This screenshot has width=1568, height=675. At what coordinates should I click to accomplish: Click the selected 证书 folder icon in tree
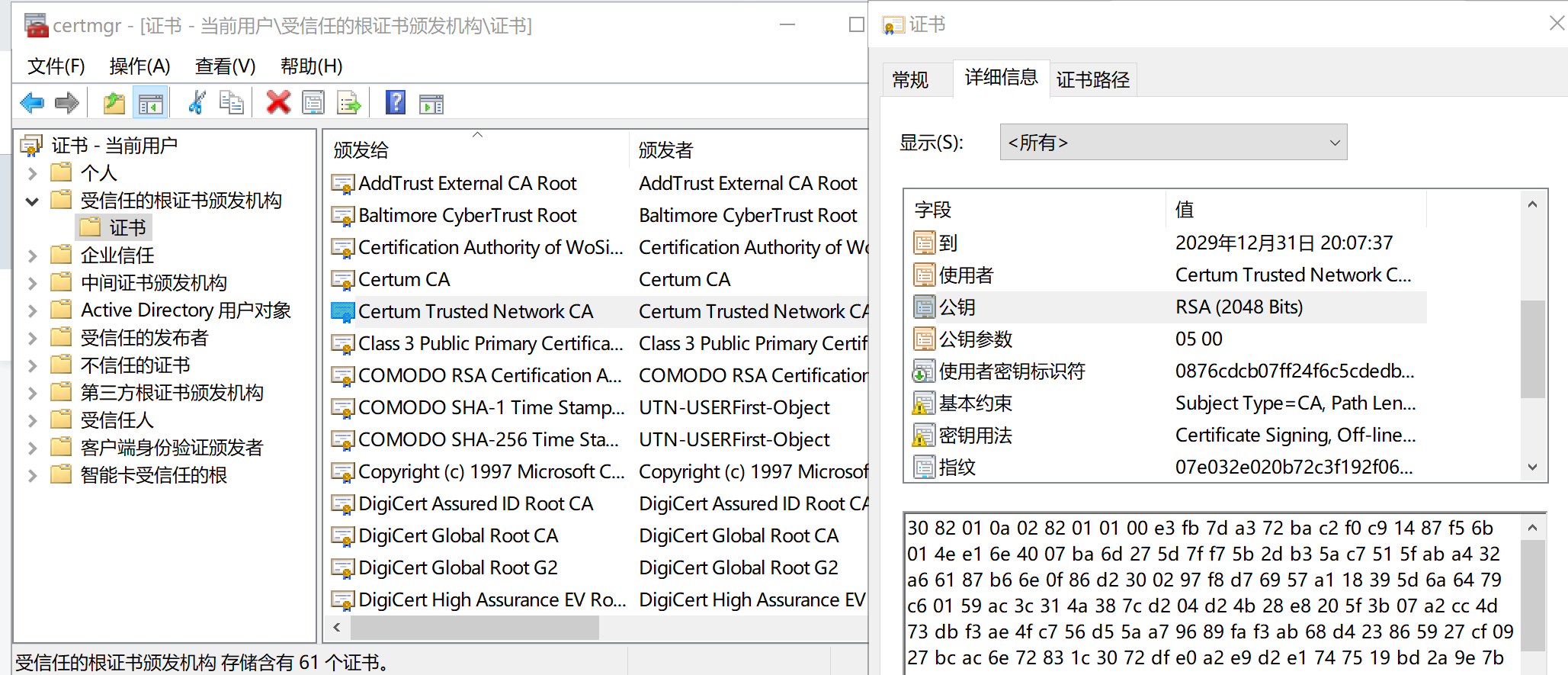(x=90, y=227)
